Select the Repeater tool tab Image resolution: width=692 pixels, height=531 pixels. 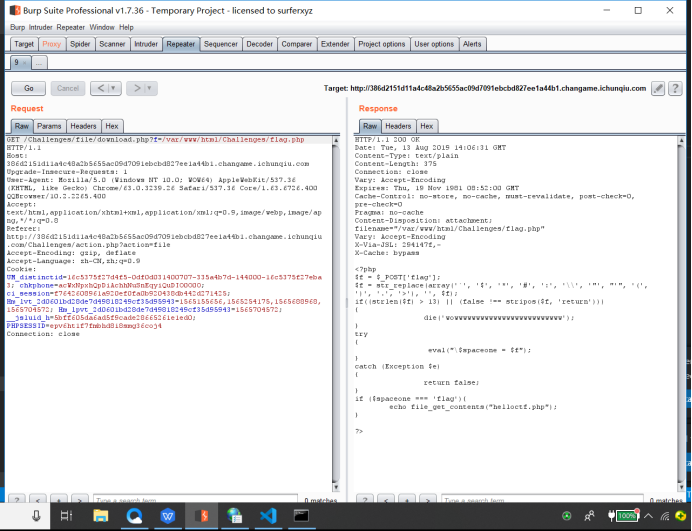pos(181,44)
